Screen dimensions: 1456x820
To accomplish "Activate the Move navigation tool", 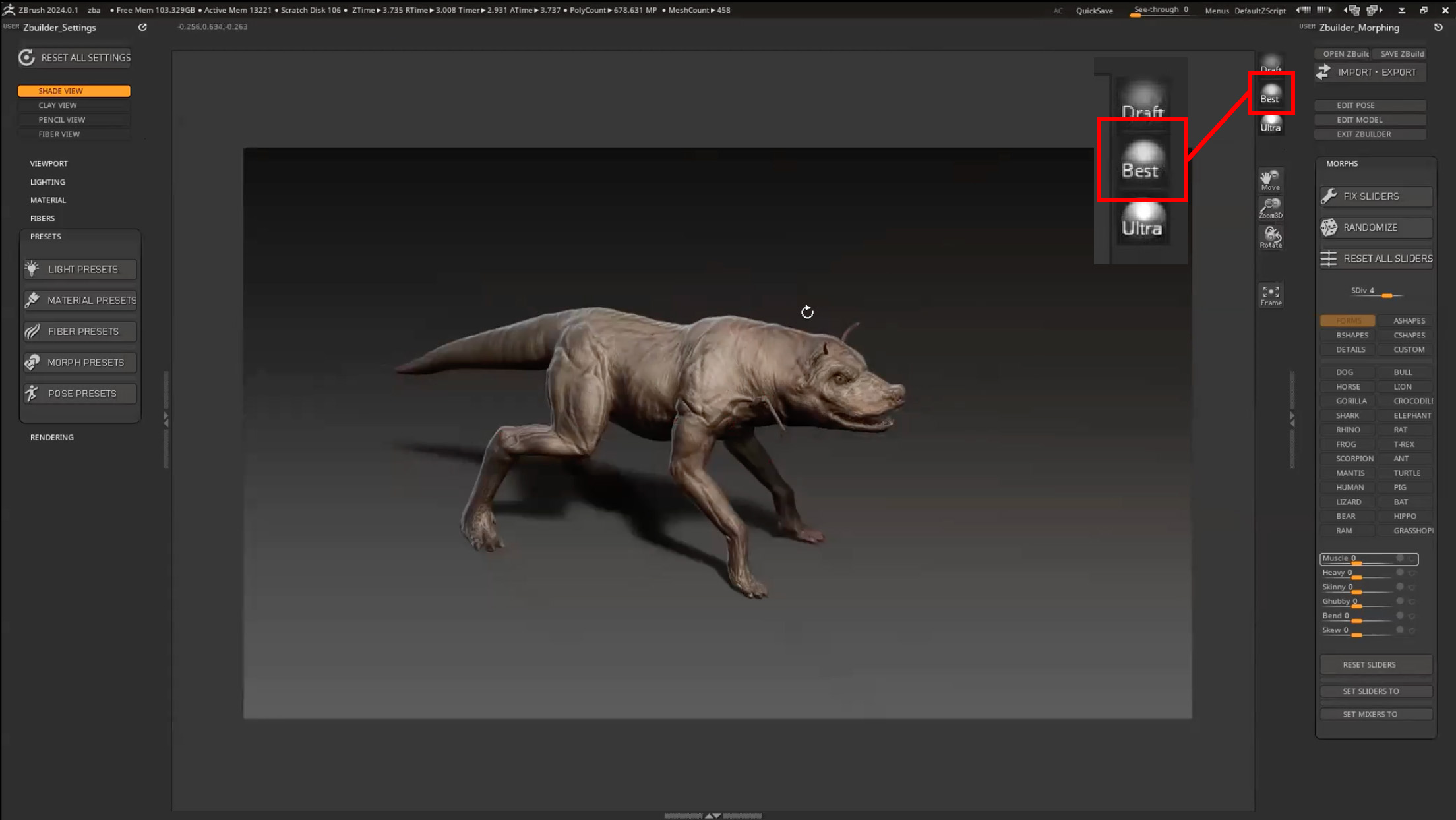I will (1270, 179).
